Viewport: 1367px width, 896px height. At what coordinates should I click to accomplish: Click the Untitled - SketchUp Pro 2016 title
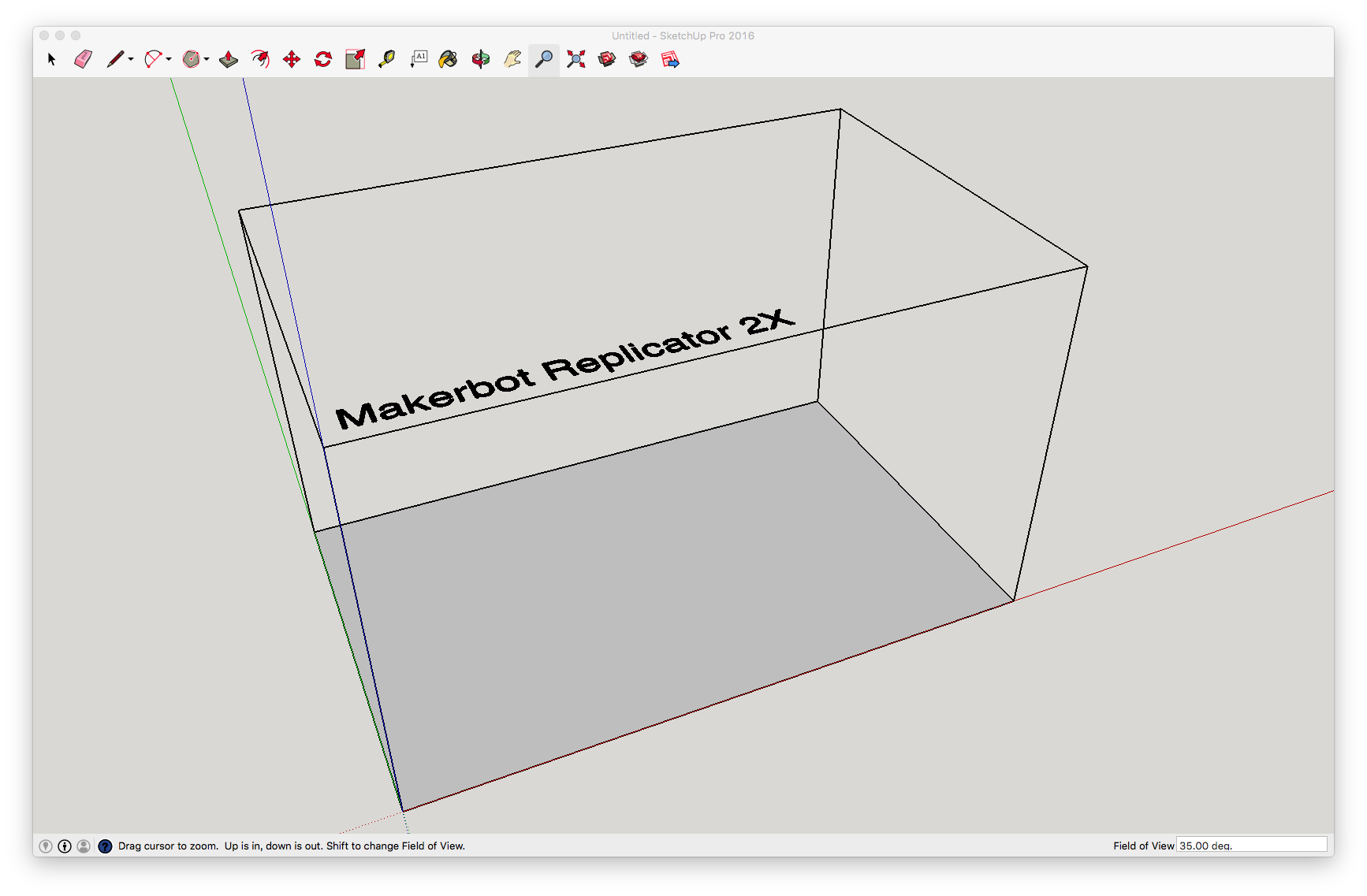pos(683,35)
